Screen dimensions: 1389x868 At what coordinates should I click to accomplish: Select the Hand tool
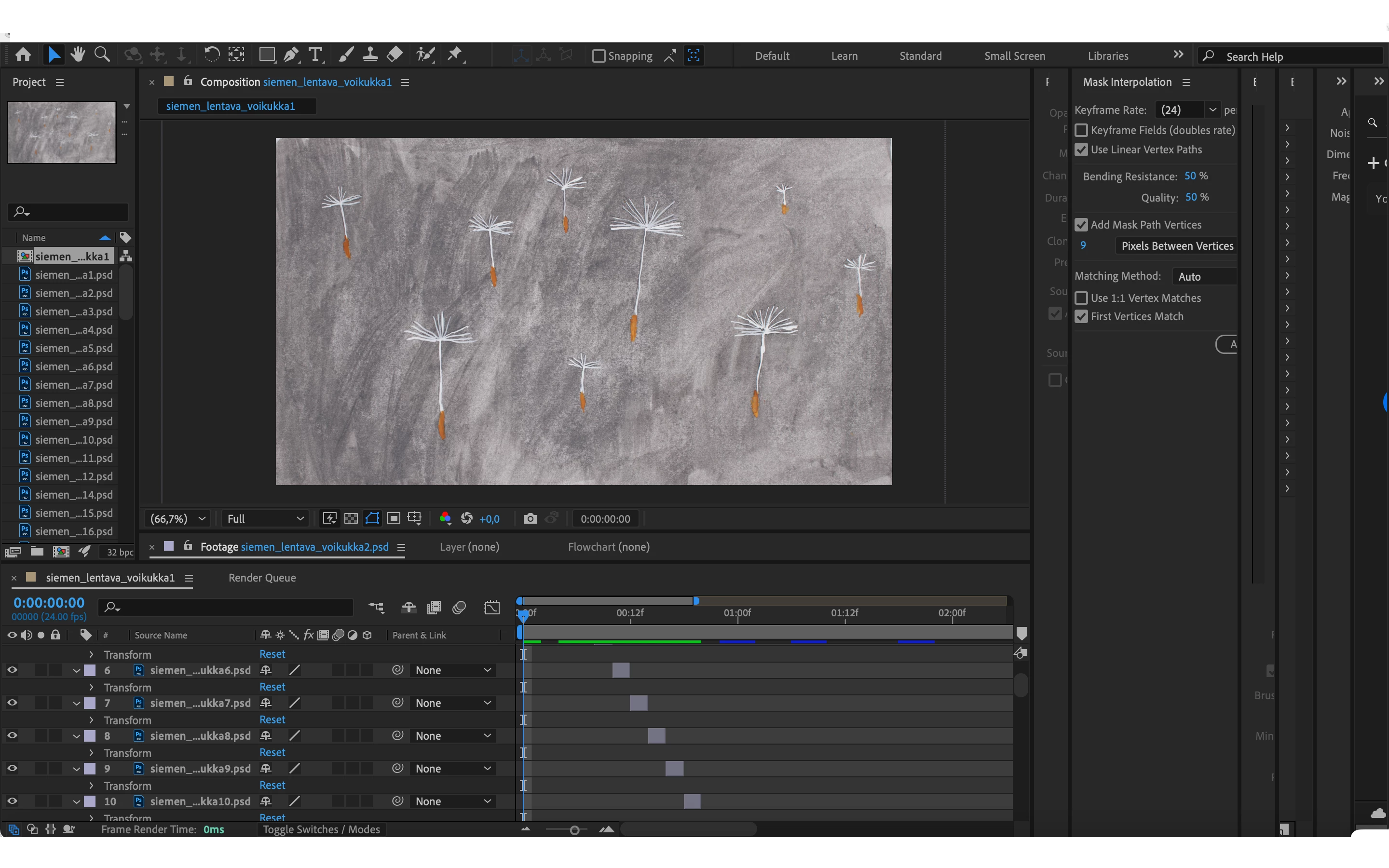(78, 55)
